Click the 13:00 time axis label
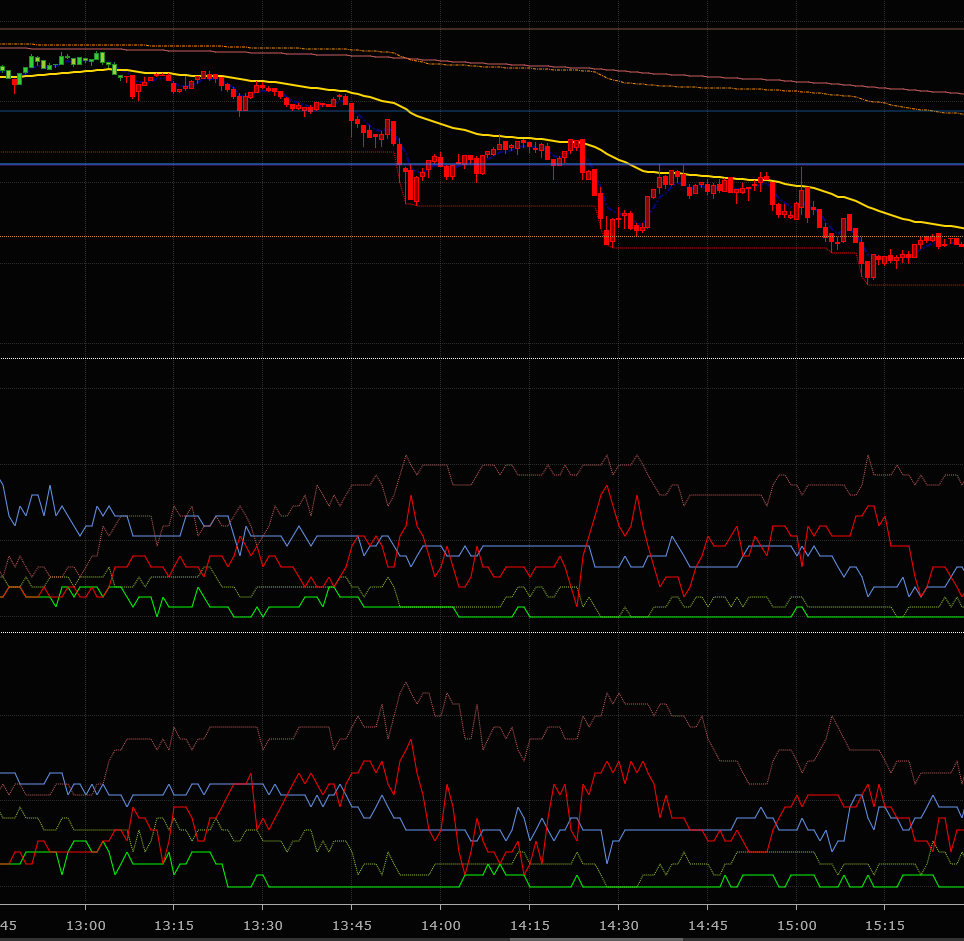Screen dimensions: 964x941 click(x=85, y=926)
